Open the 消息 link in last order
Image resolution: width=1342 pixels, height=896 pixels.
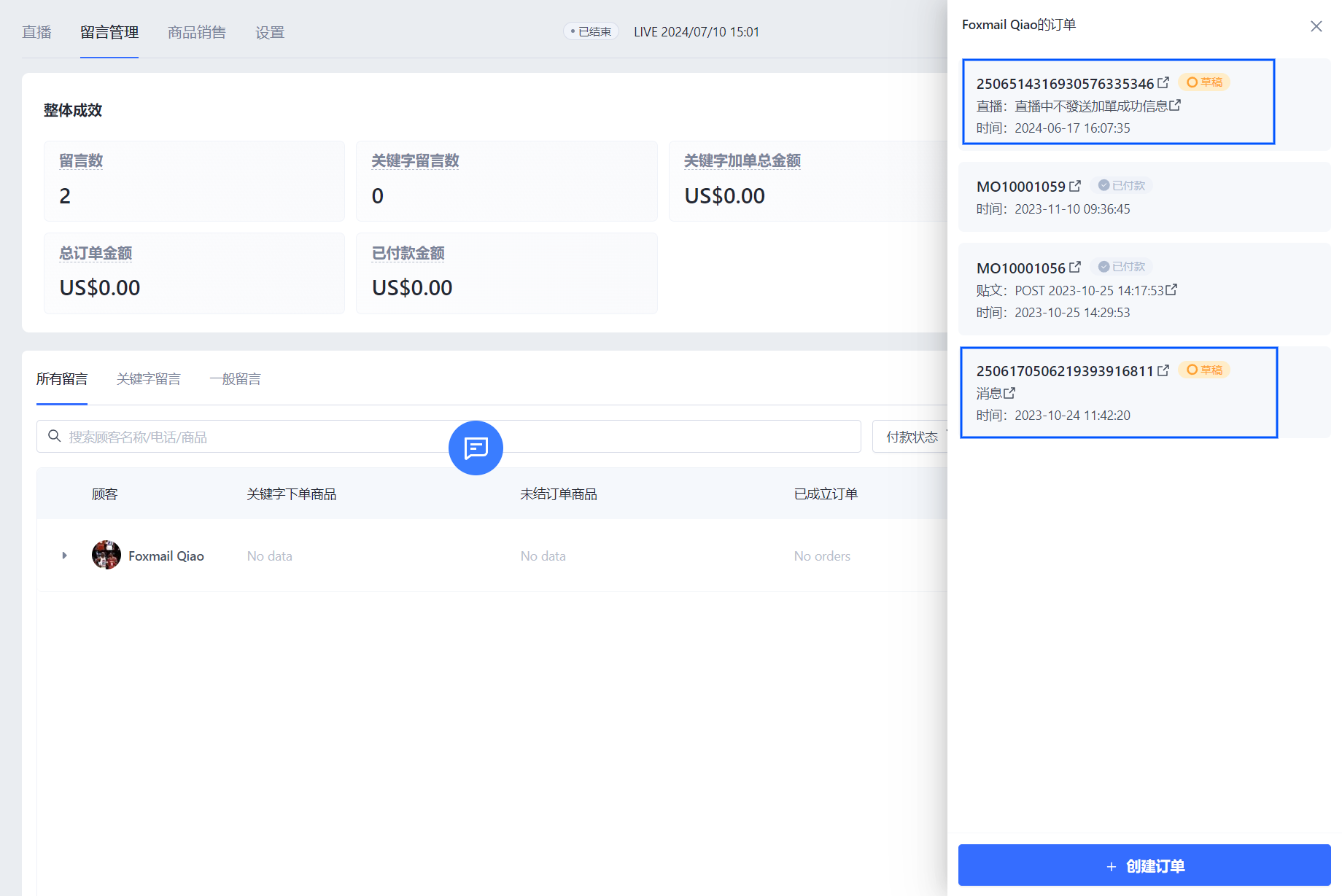[x=989, y=394]
